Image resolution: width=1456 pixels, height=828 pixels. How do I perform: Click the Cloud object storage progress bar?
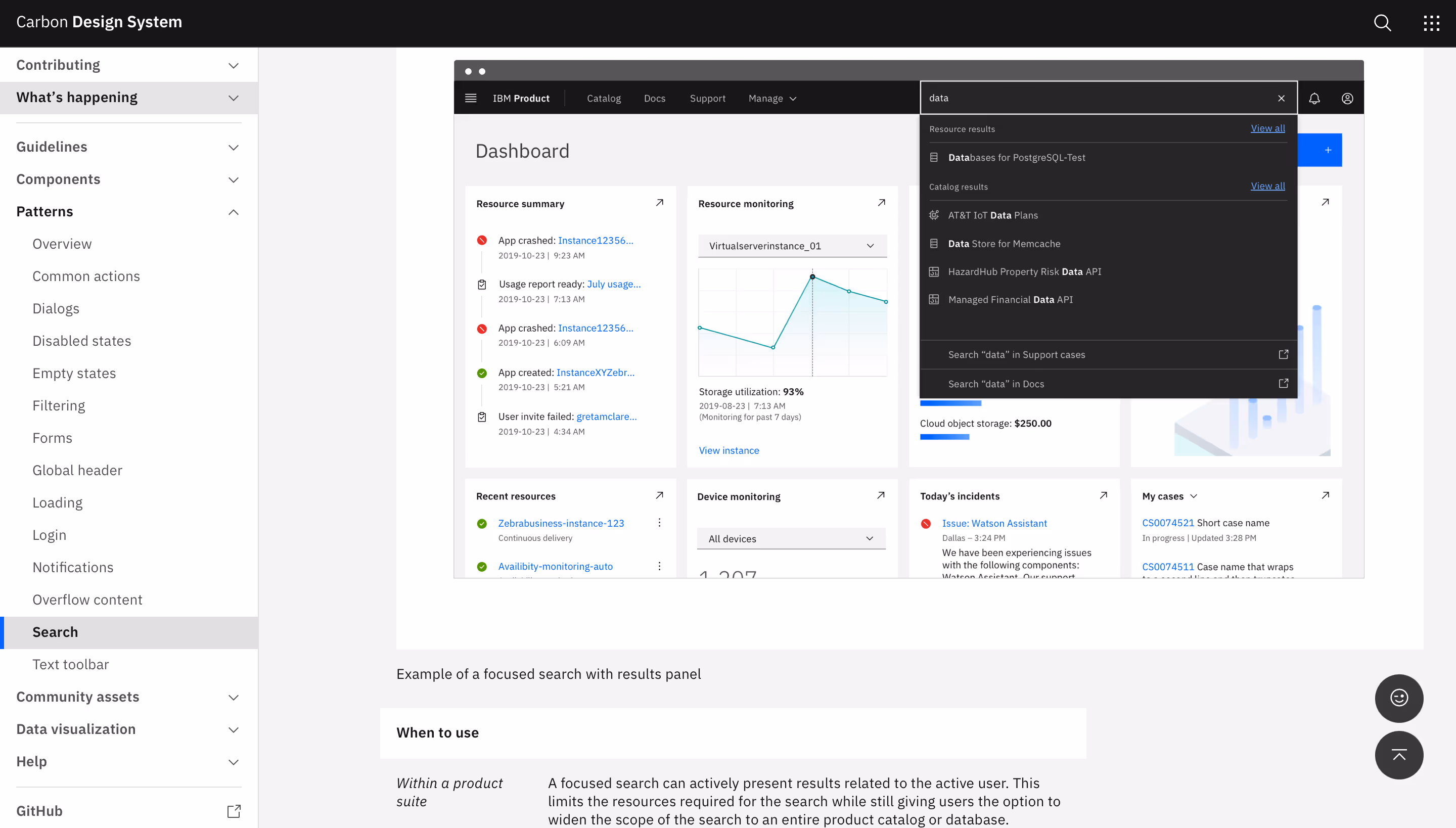tap(945, 437)
